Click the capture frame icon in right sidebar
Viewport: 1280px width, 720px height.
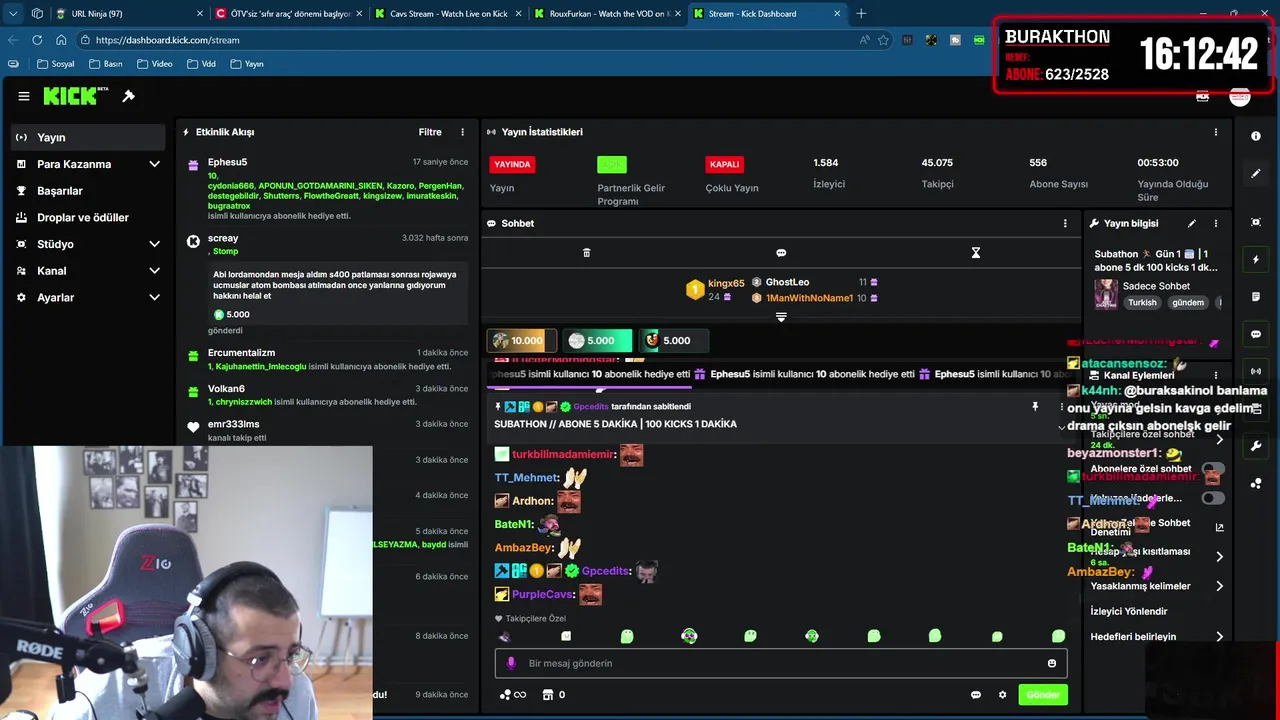click(1256, 222)
